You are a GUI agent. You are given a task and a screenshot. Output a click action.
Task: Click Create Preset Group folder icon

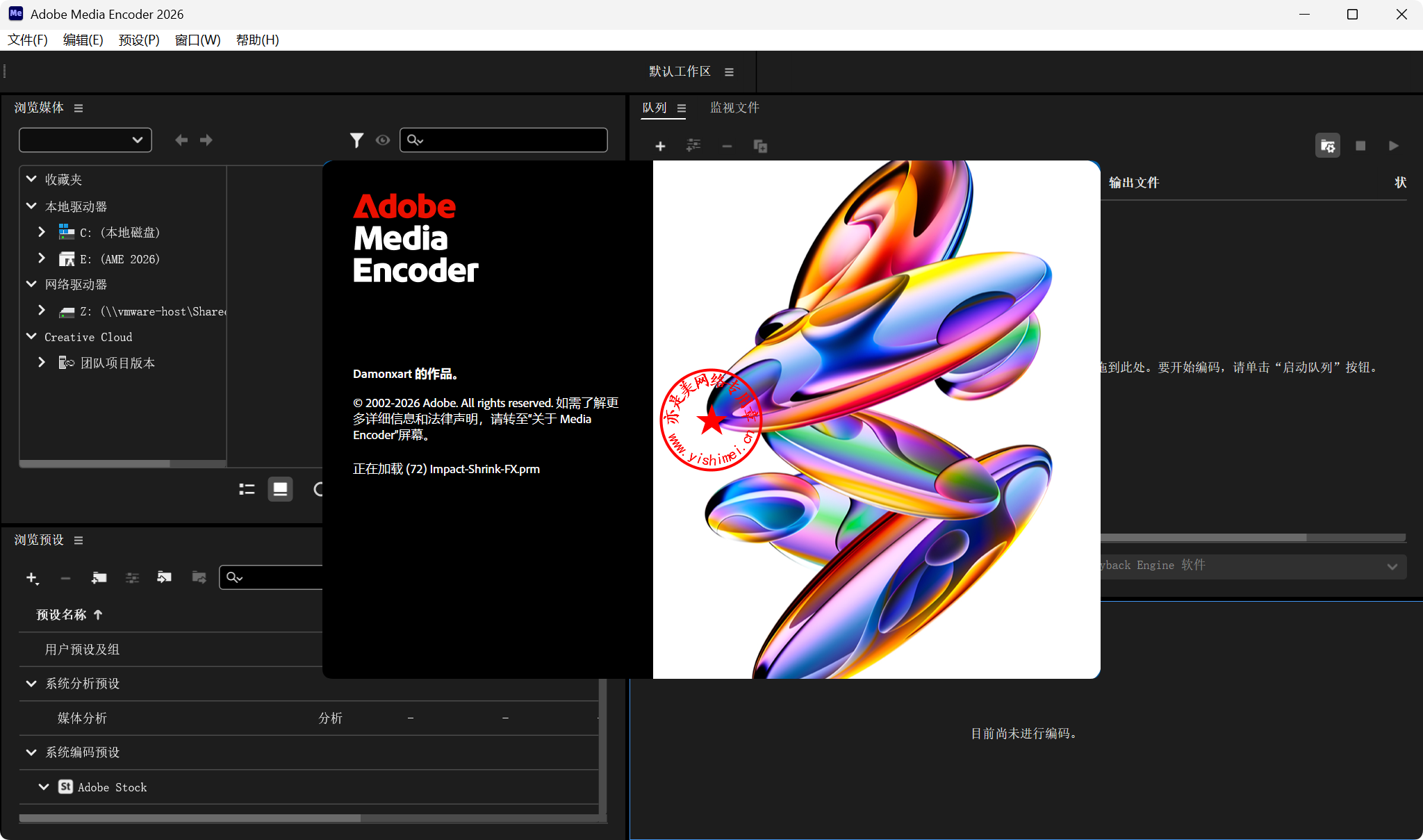point(99,577)
